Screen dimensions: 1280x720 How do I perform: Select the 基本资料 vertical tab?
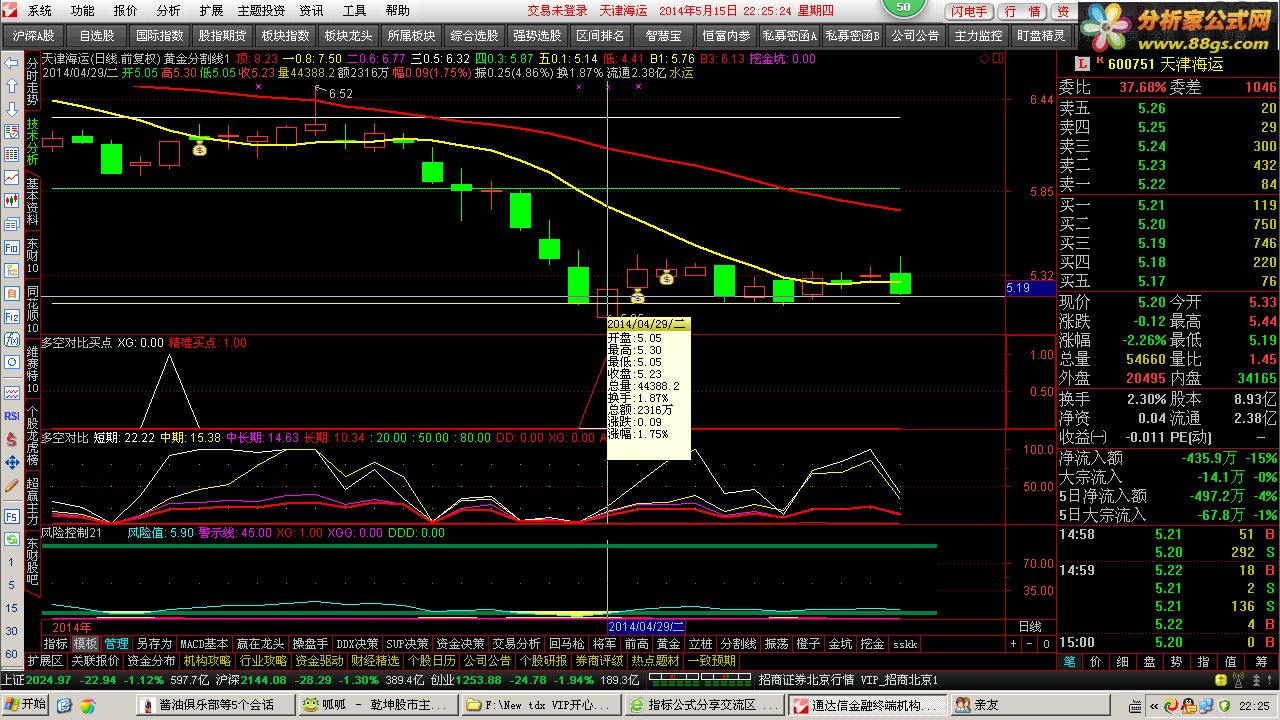tap(32, 203)
